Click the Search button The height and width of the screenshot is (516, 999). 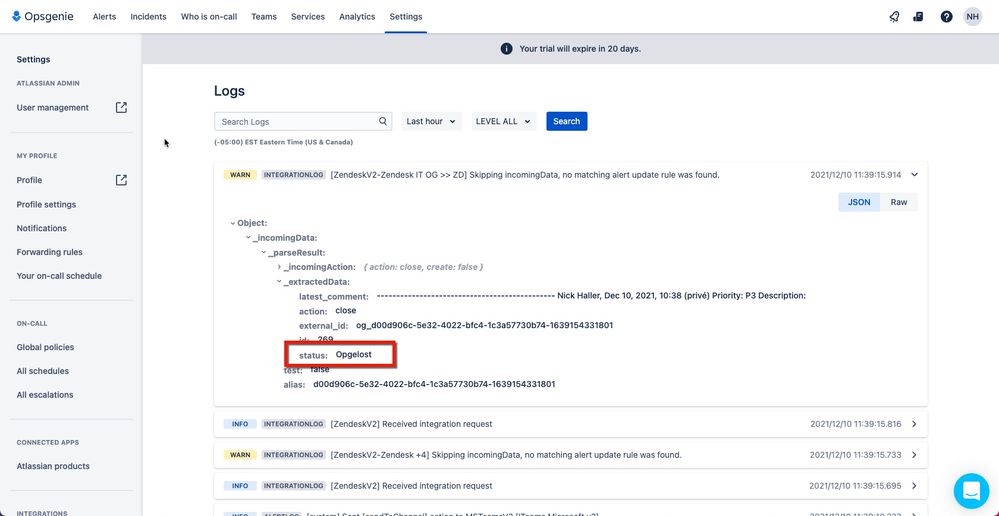tap(566, 121)
